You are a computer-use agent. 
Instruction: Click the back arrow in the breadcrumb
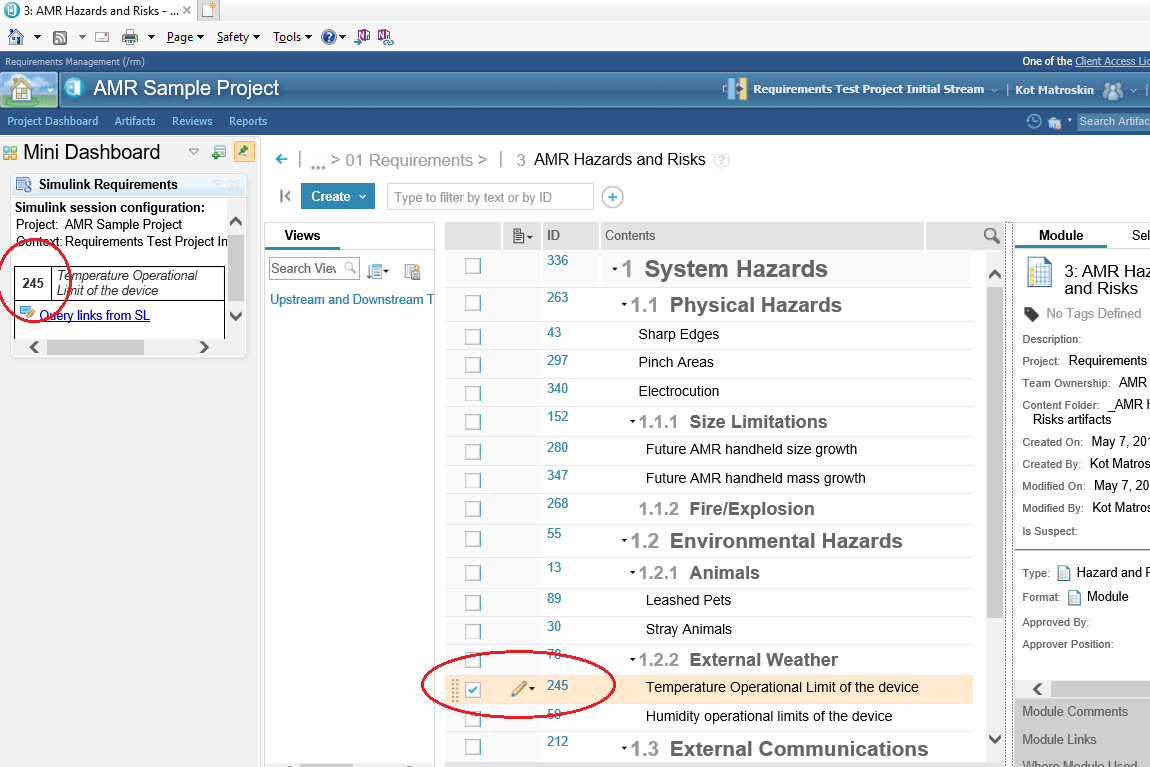[x=282, y=159]
